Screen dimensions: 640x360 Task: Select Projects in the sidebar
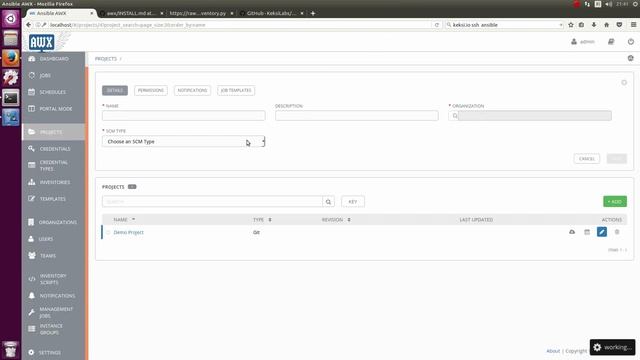point(53,132)
